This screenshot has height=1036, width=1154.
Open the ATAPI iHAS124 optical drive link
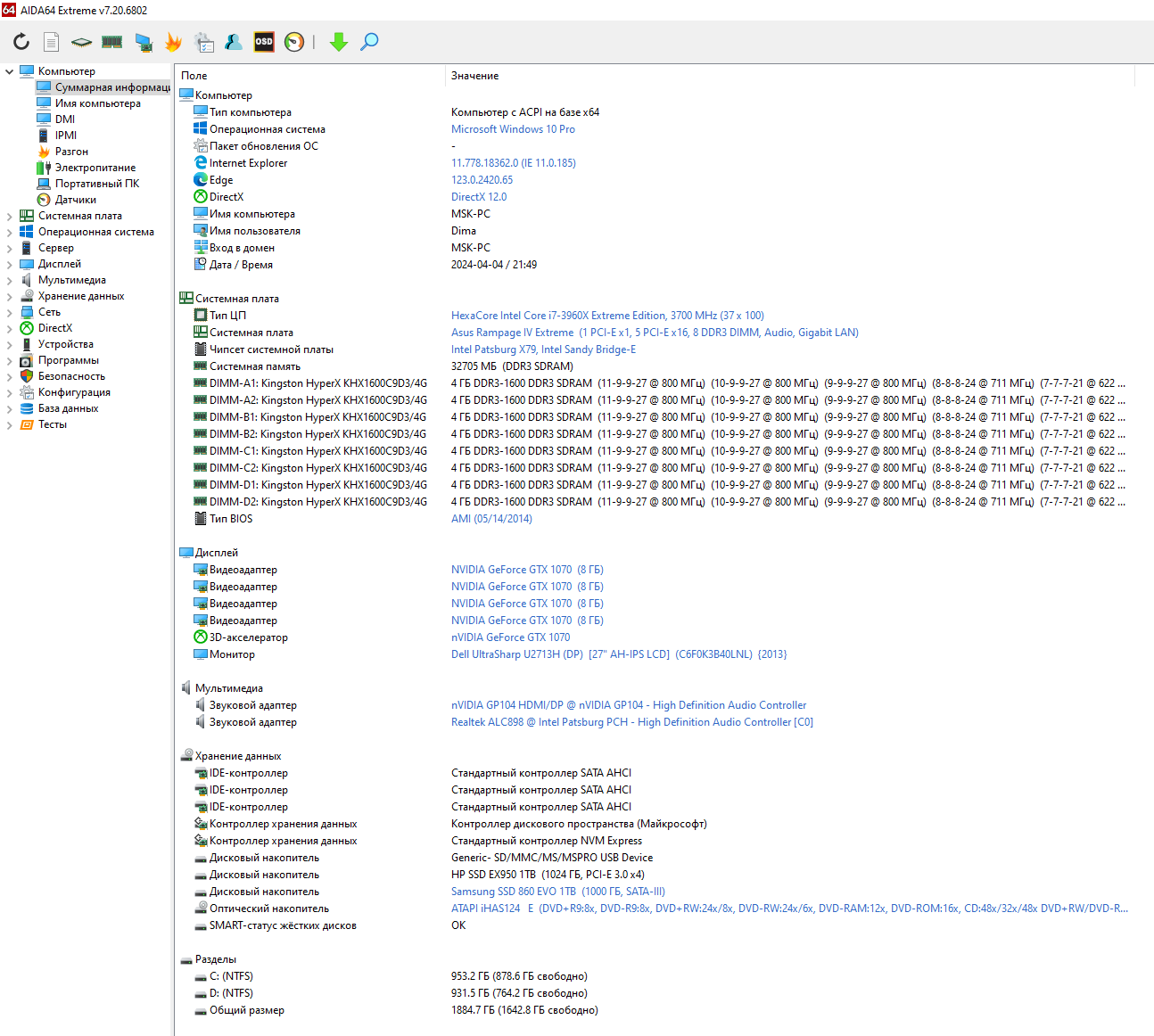pos(789,909)
